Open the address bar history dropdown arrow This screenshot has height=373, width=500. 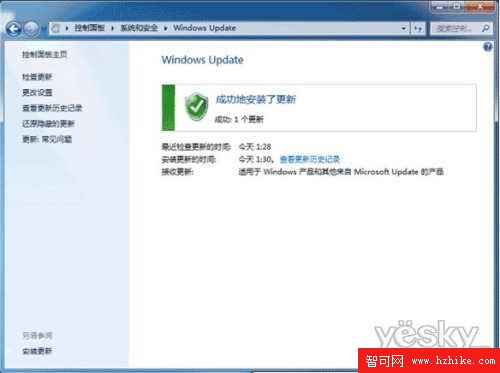click(x=404, y=29)
